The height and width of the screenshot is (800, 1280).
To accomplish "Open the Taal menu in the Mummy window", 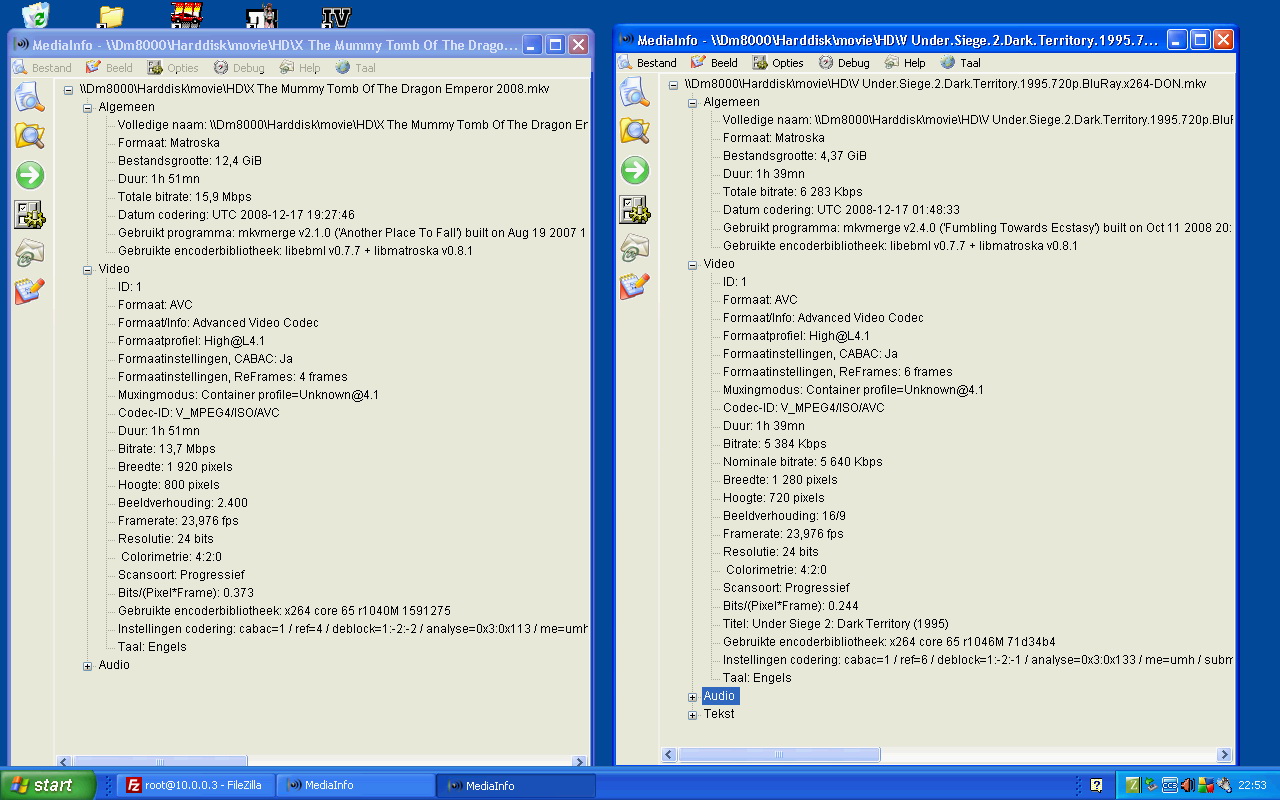I will (x=355, y=68).
